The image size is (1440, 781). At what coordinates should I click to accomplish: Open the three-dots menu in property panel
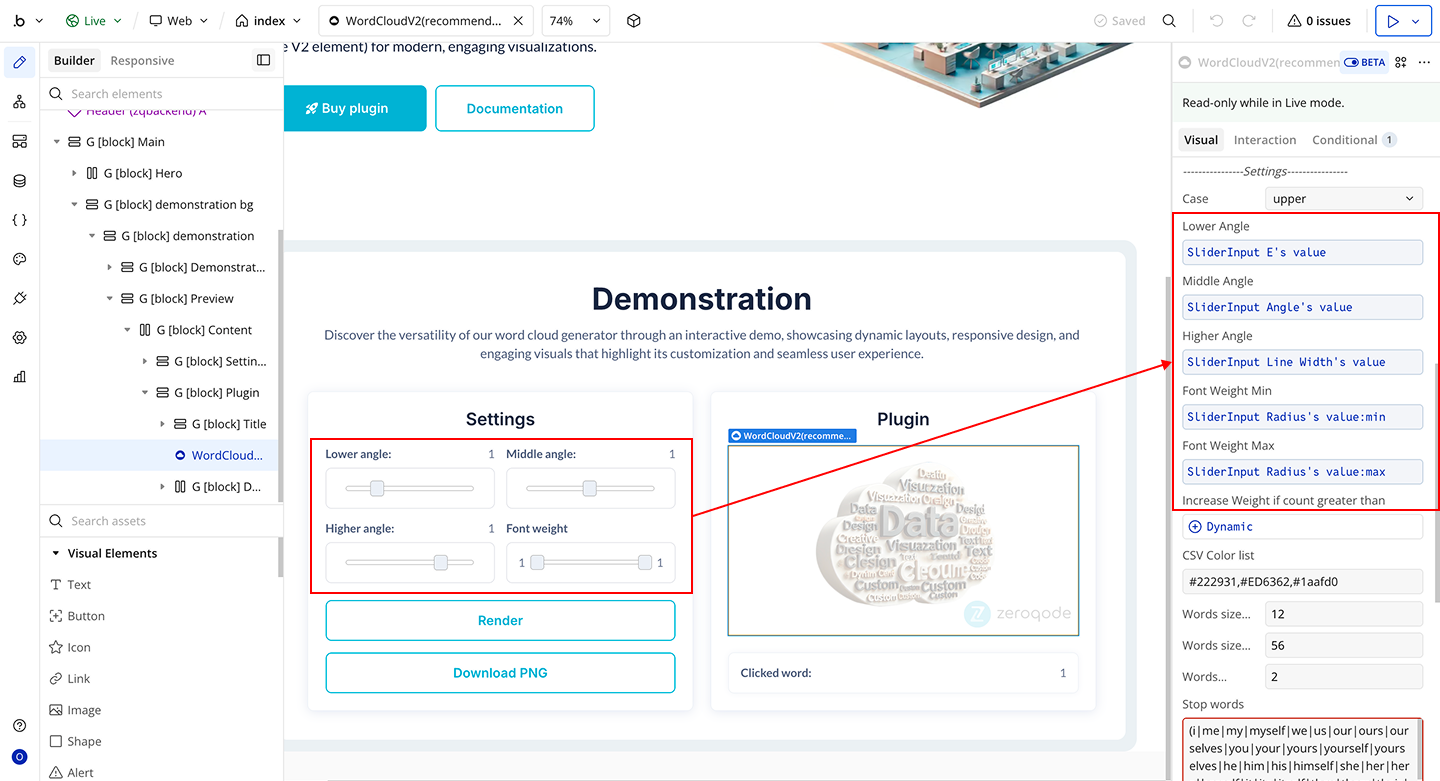click(x=1422, y=62)
